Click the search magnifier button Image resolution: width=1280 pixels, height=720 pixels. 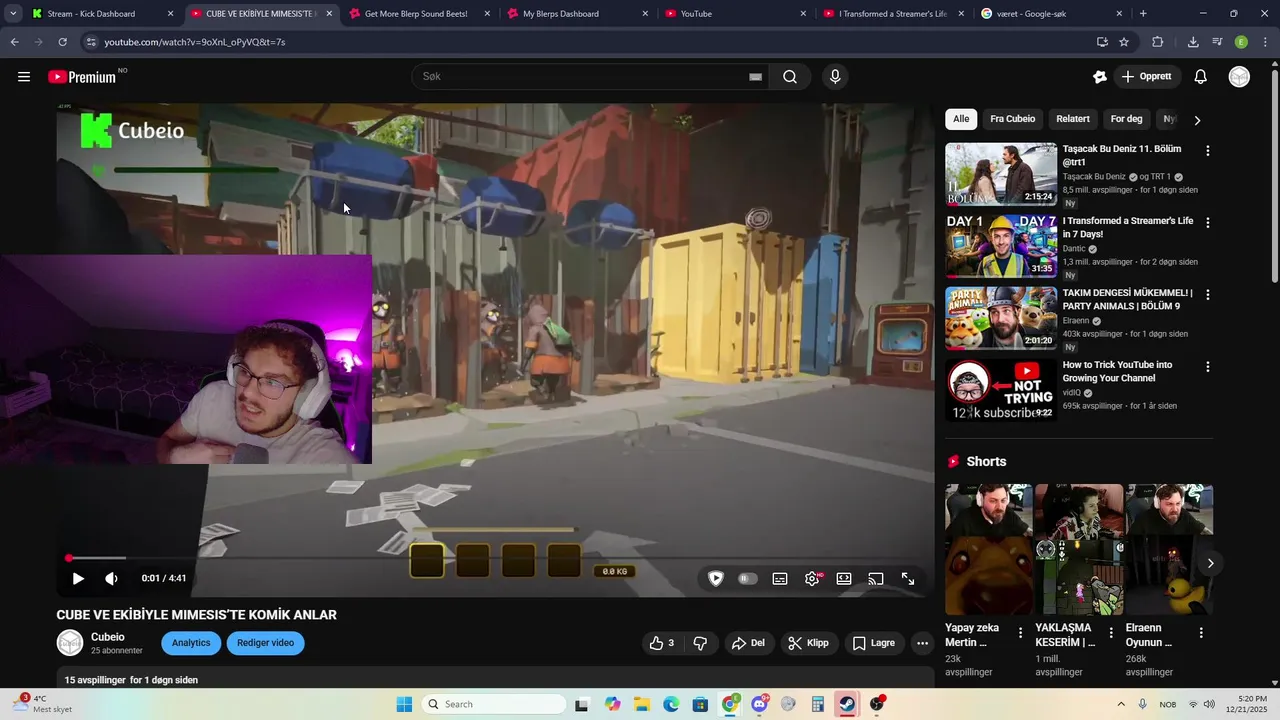pyautogui.click(x=790, y=77)
